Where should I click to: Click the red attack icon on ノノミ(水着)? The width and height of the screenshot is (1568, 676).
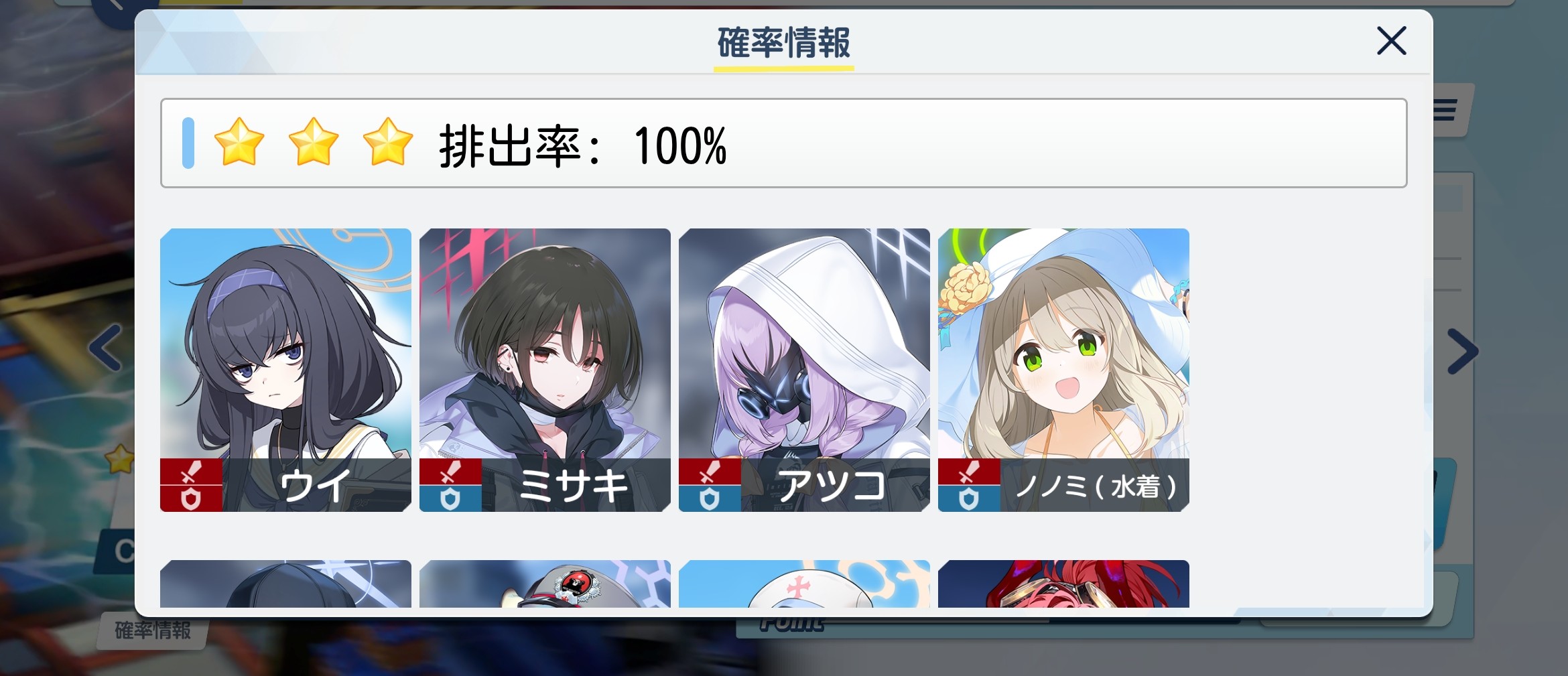click(969, 472)
